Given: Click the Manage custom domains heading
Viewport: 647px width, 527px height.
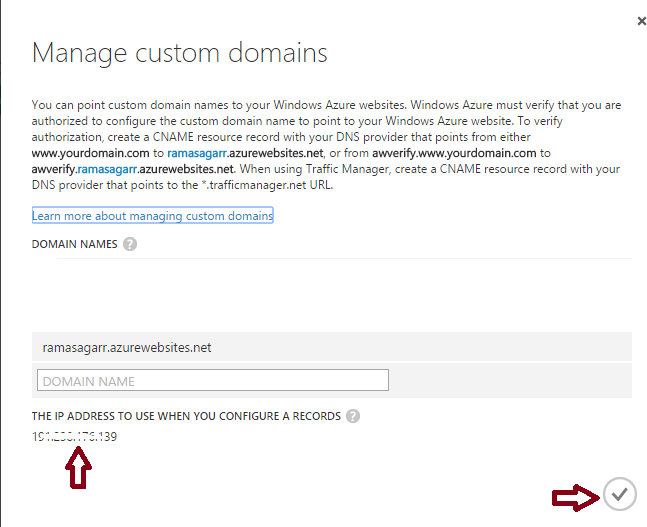Looking at the screenshot, I should coord(180,52).
